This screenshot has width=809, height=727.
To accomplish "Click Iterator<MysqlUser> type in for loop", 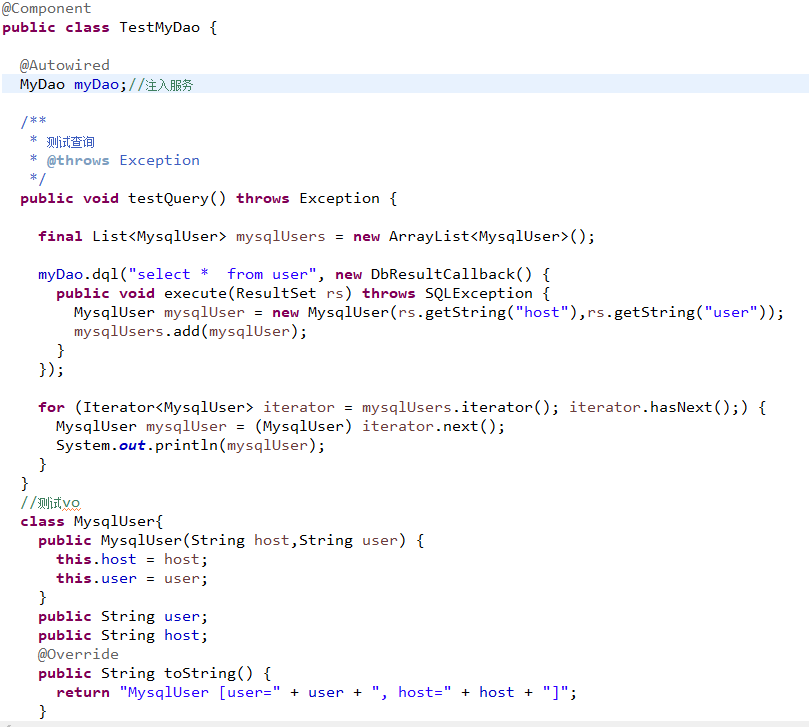I will click(x=168, y=408).
